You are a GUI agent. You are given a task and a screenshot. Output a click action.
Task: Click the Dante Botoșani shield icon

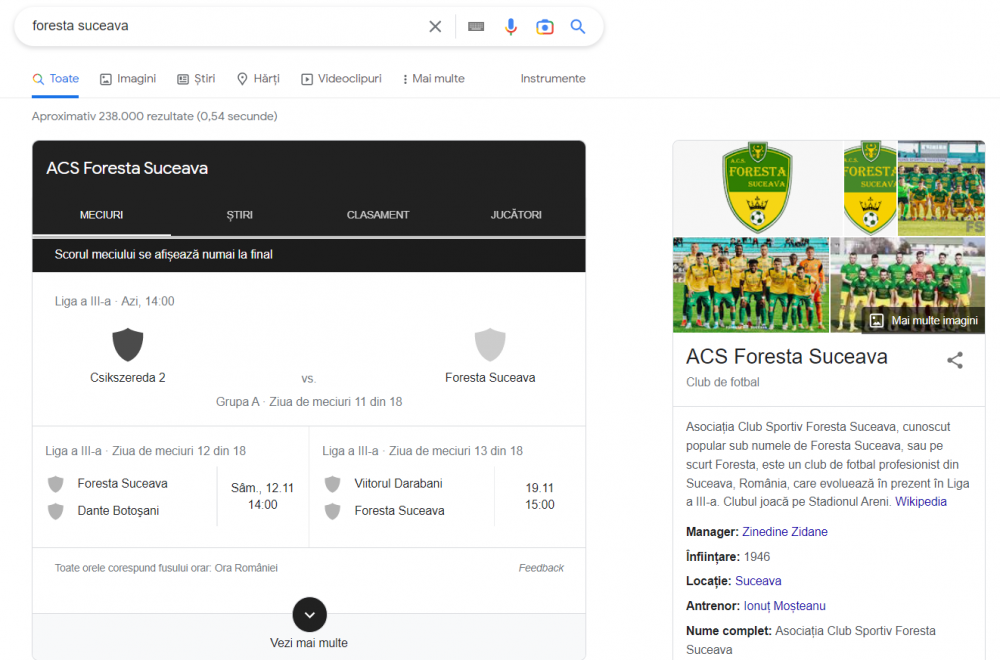coord(56,511)
